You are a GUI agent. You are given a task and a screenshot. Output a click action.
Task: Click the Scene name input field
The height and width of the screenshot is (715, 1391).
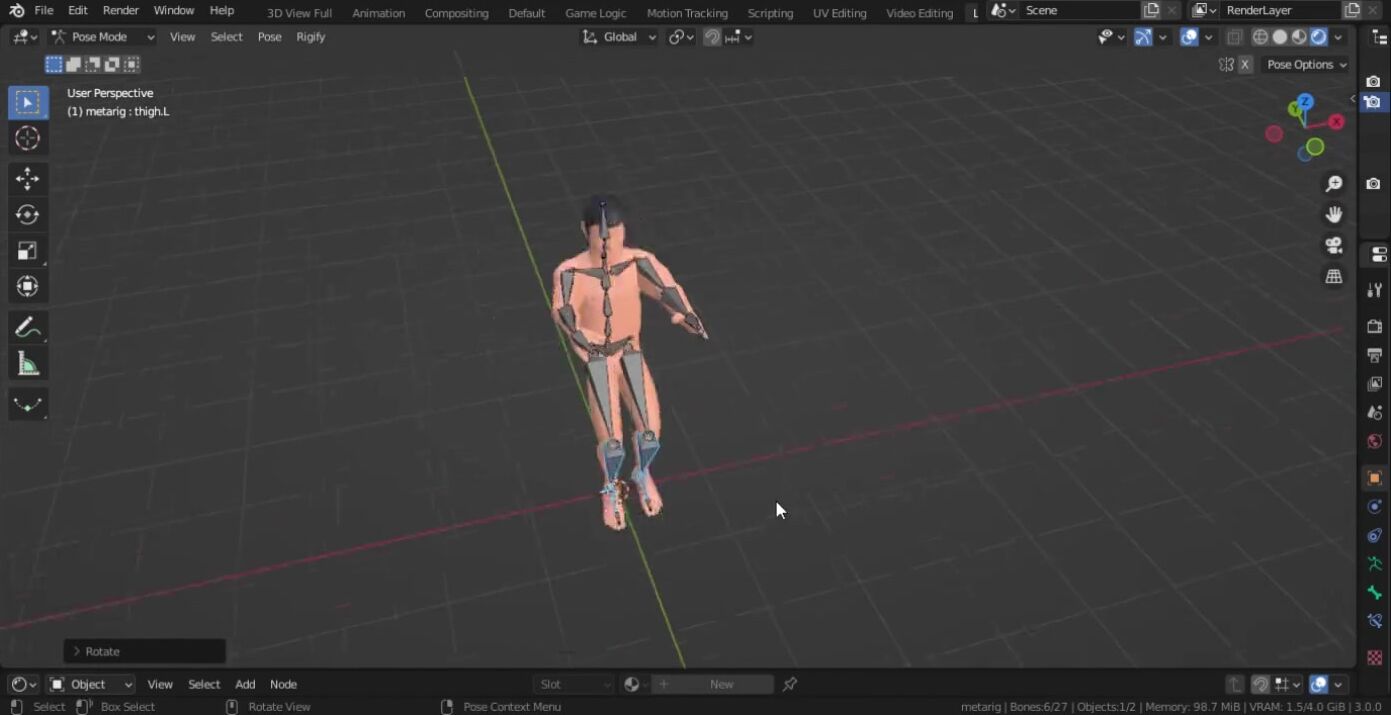(x=1078, y=11)
